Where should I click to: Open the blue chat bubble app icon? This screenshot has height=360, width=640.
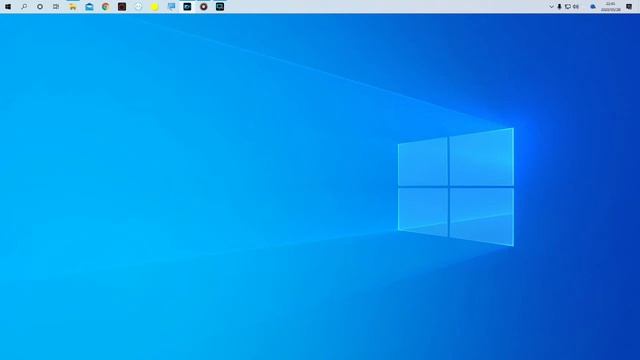171,7
